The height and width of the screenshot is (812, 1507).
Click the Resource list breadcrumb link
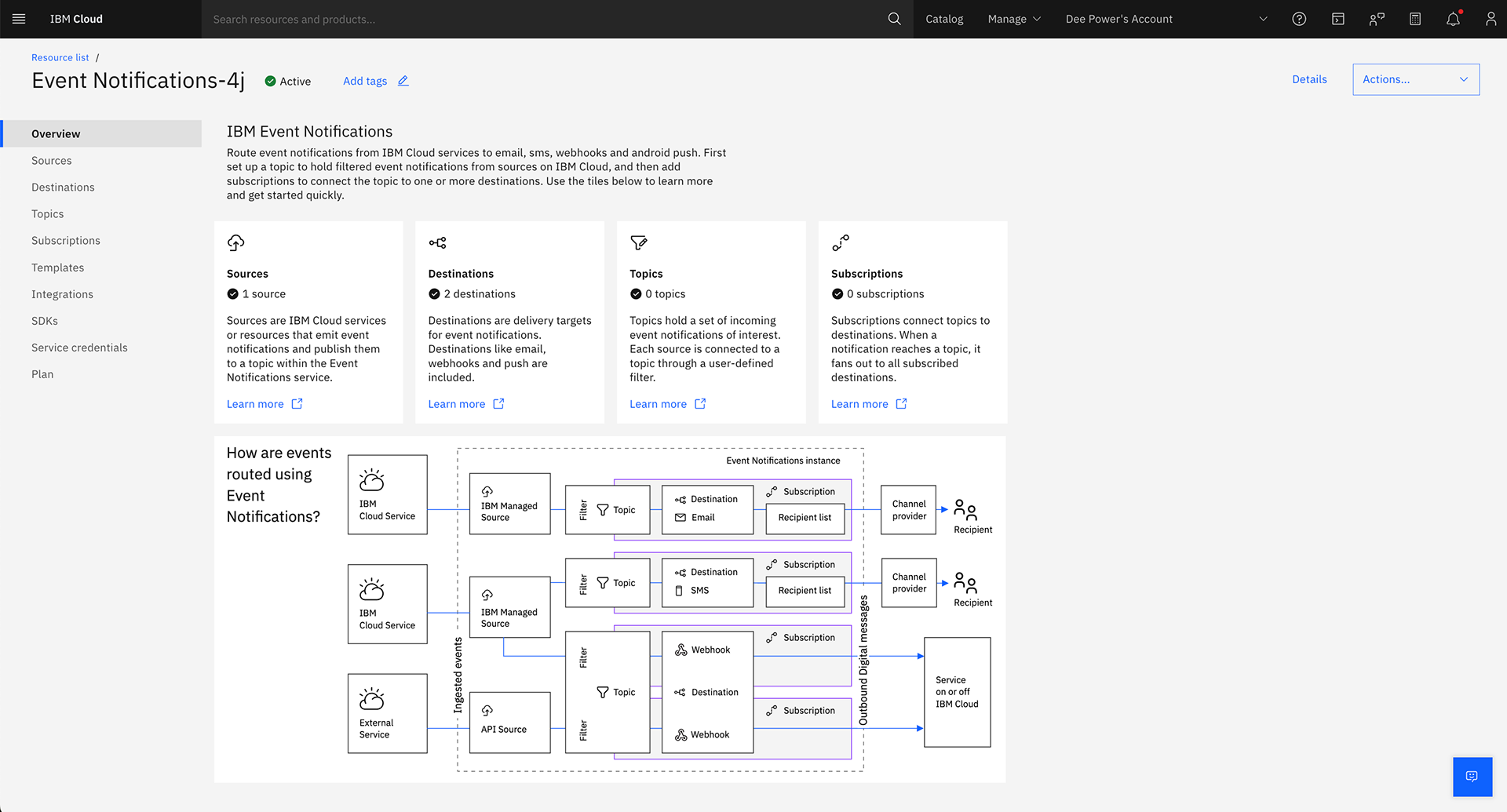tap(60, 57)
